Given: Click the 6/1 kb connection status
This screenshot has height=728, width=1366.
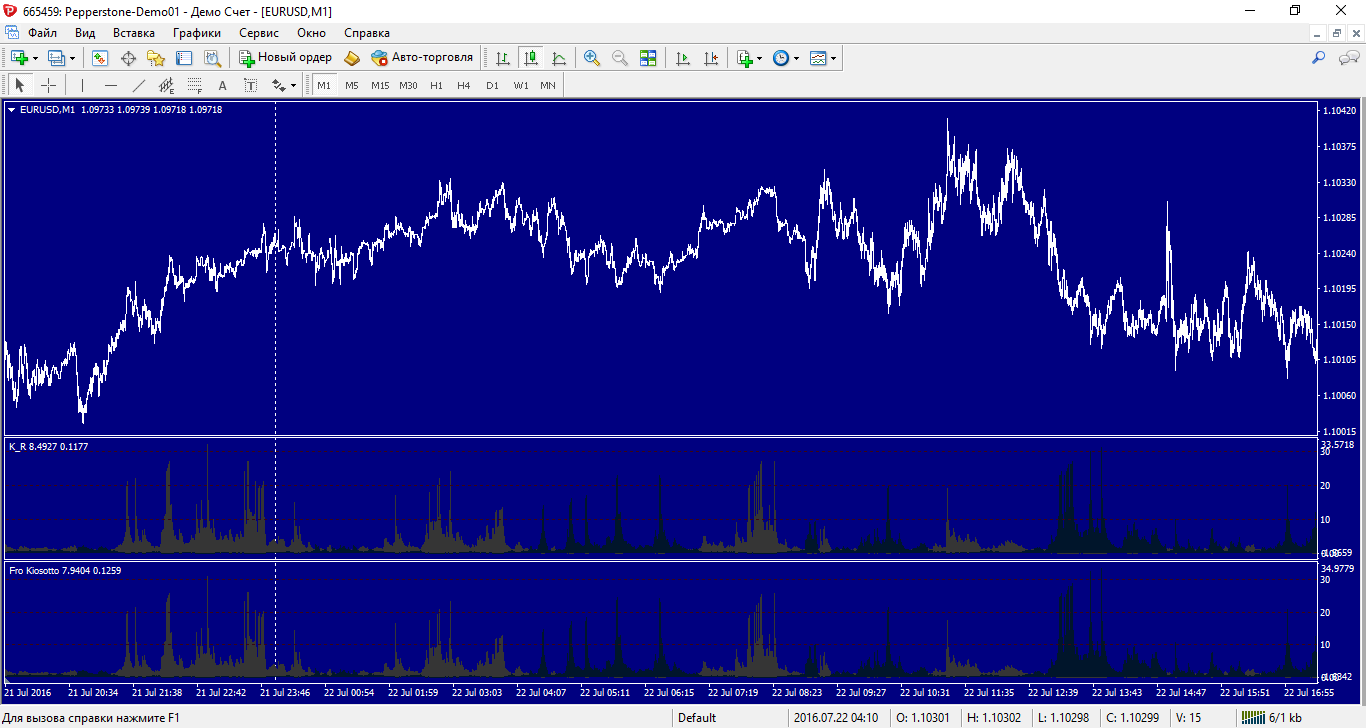Looking at the screenshot, I should pos(1270,717).
